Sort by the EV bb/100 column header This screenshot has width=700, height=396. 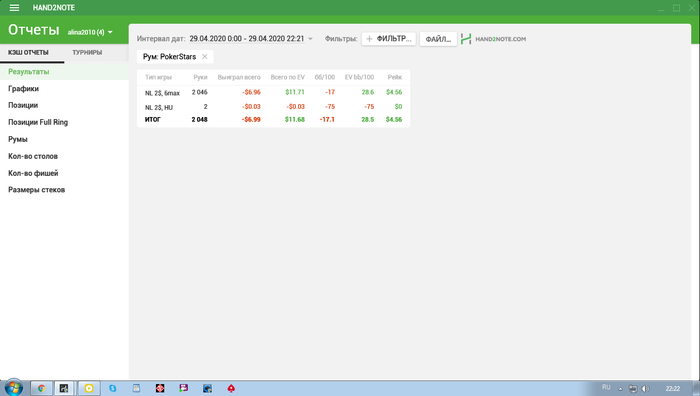coord(359,77)
